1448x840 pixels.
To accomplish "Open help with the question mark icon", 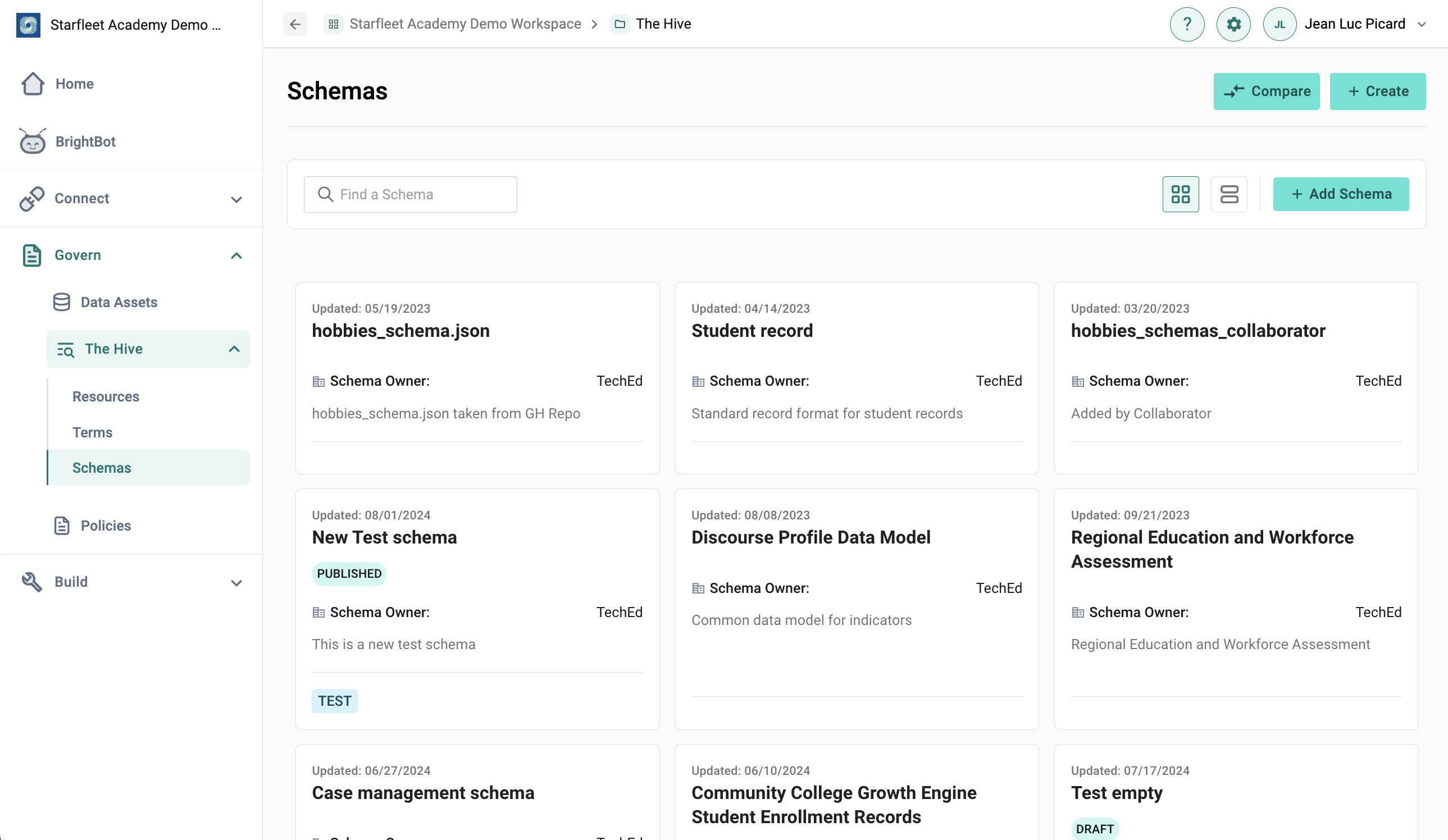I will 1187,24.
